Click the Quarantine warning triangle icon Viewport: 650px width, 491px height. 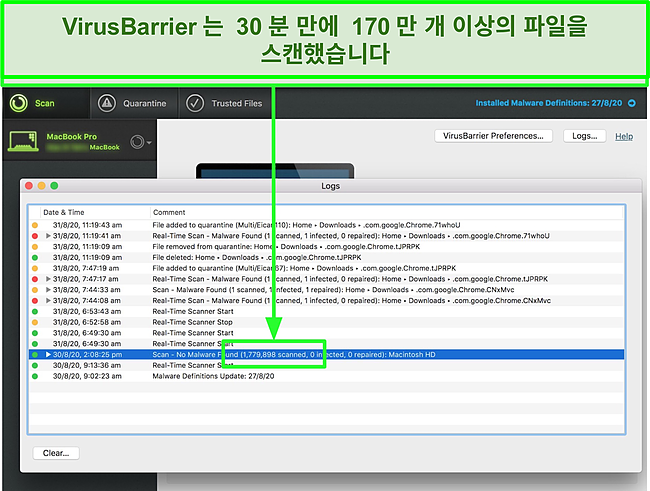pos(107,103)
